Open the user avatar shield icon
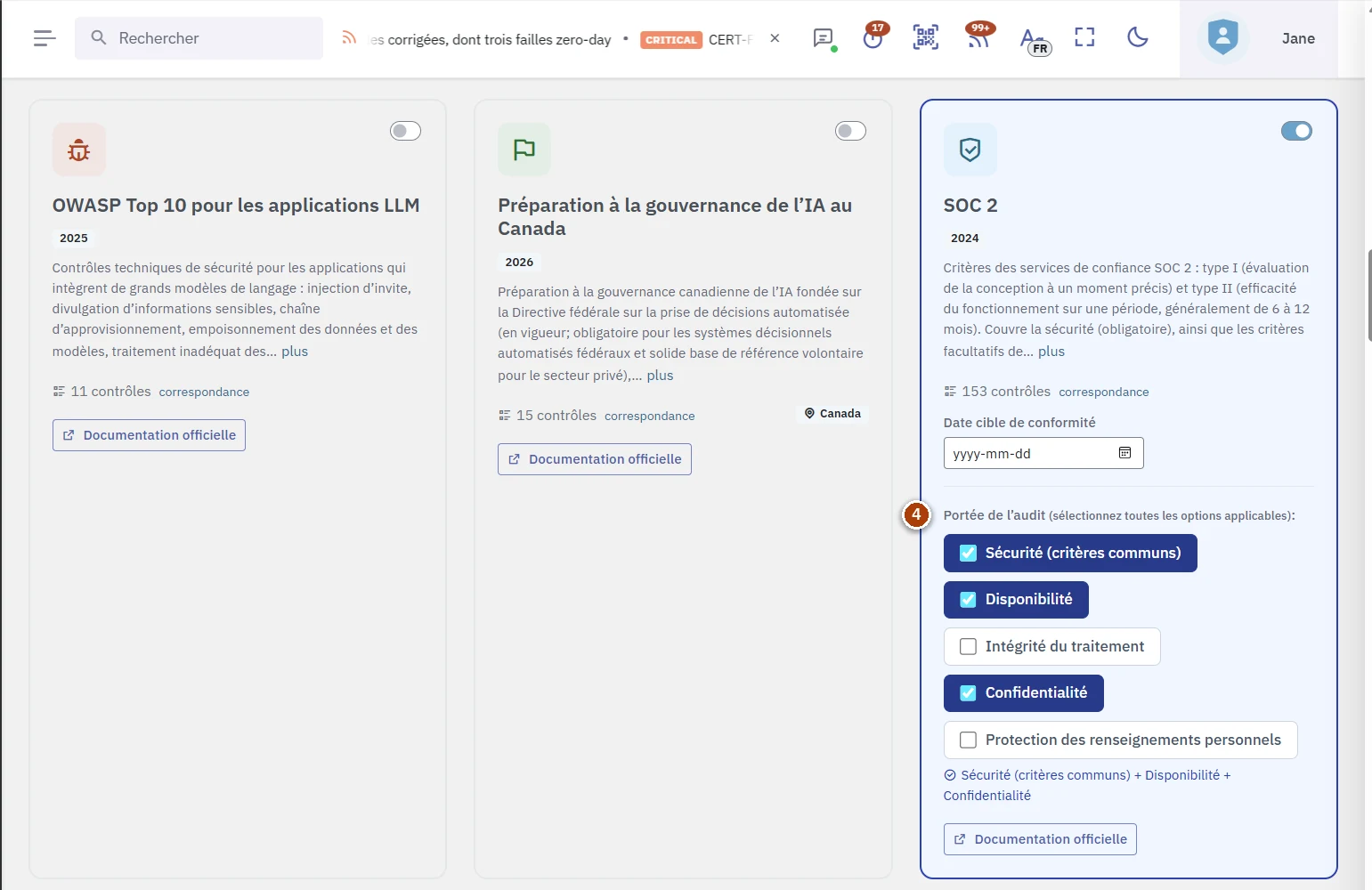The image size is (1372, 890). click(1223, 37)
